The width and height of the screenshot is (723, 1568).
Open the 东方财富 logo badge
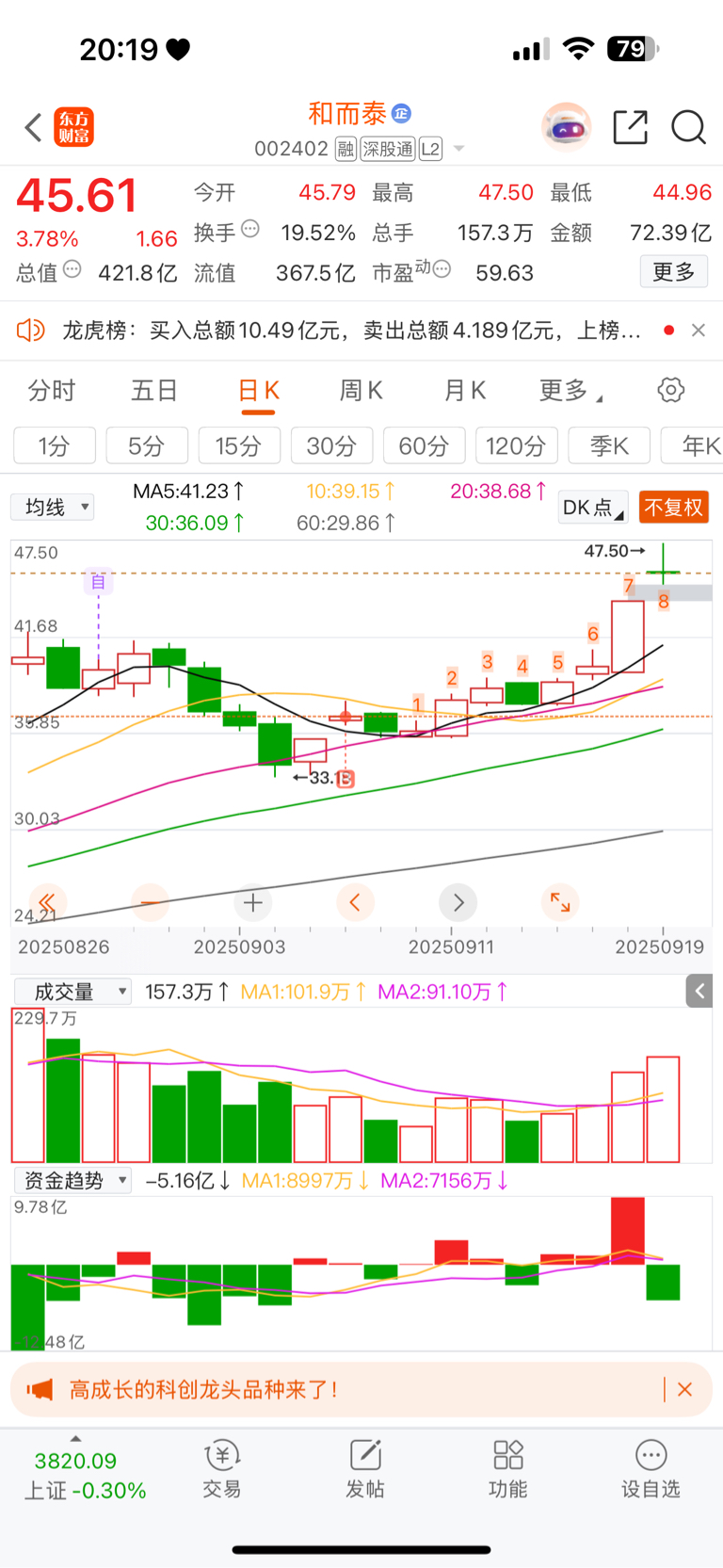74,127
